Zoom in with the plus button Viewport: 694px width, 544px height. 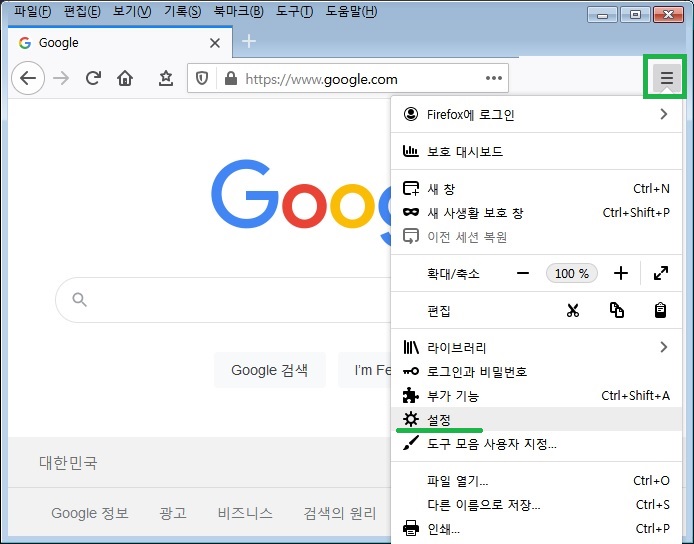621,273
